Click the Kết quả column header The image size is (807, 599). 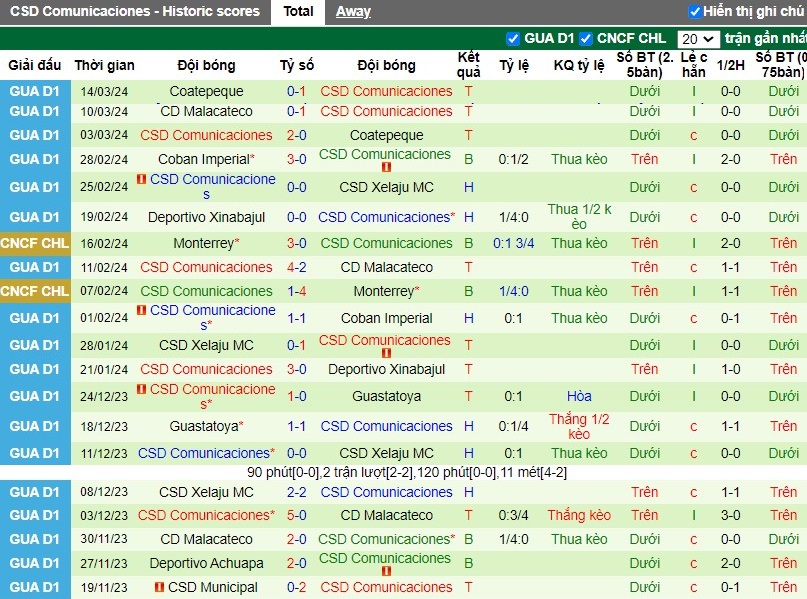click(468, 65)
